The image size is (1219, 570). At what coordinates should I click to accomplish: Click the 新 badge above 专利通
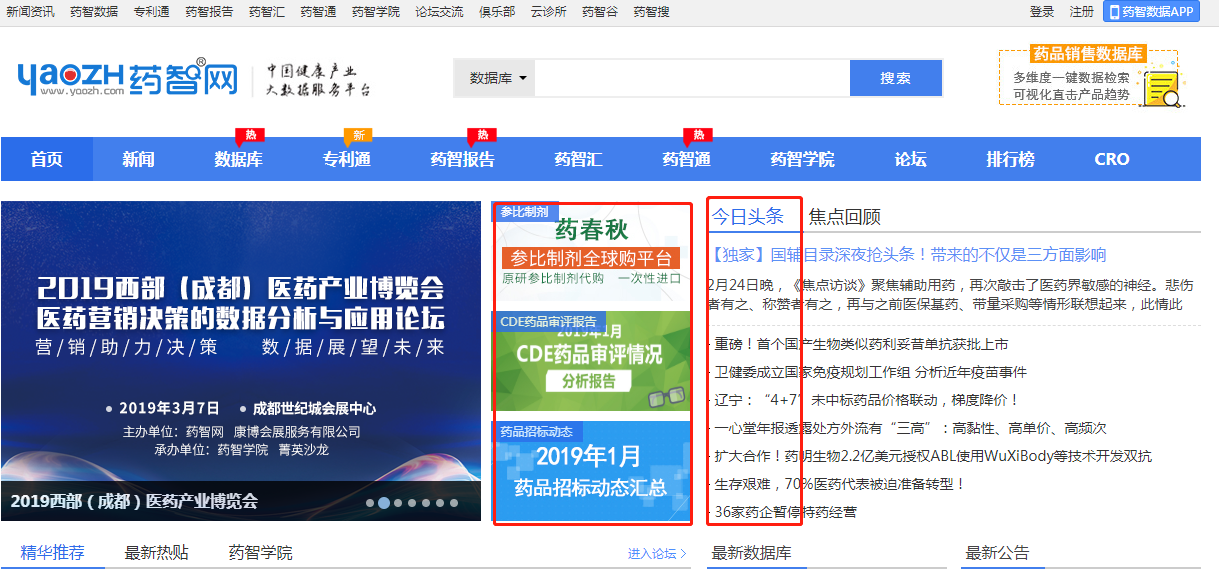coord(357,134)
